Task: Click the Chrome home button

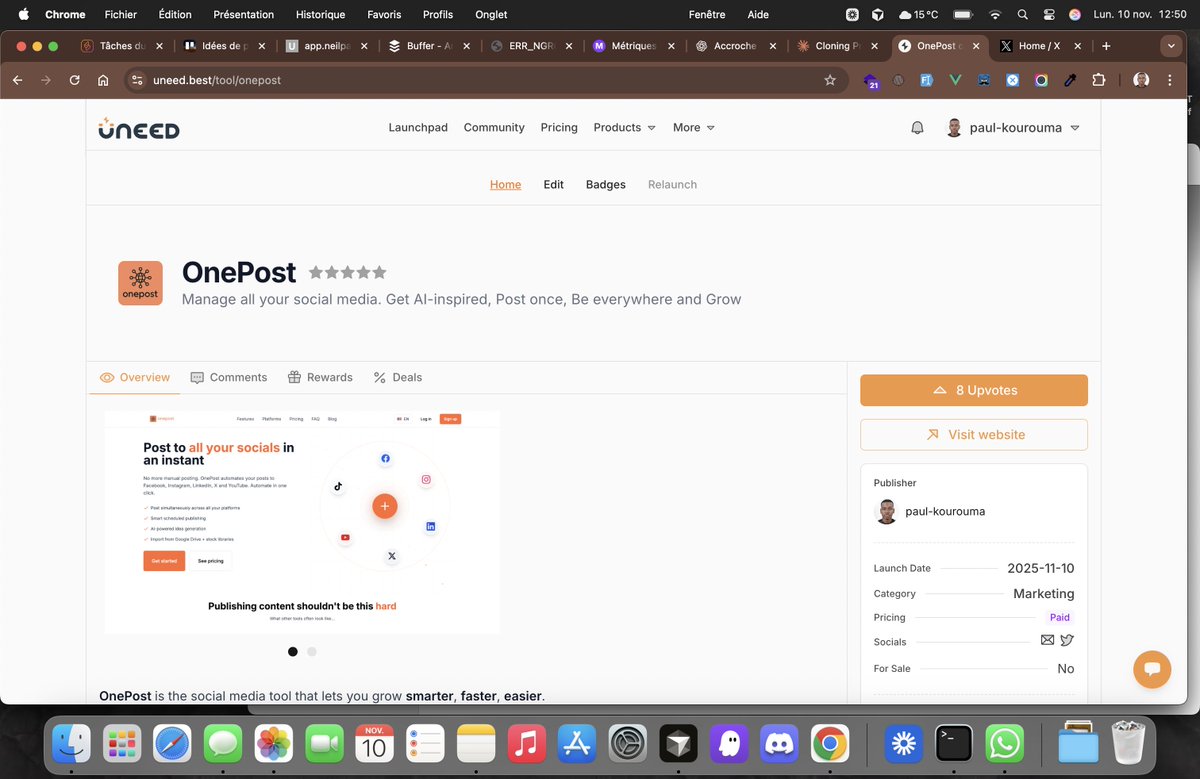Action: (x=103, y=80)
